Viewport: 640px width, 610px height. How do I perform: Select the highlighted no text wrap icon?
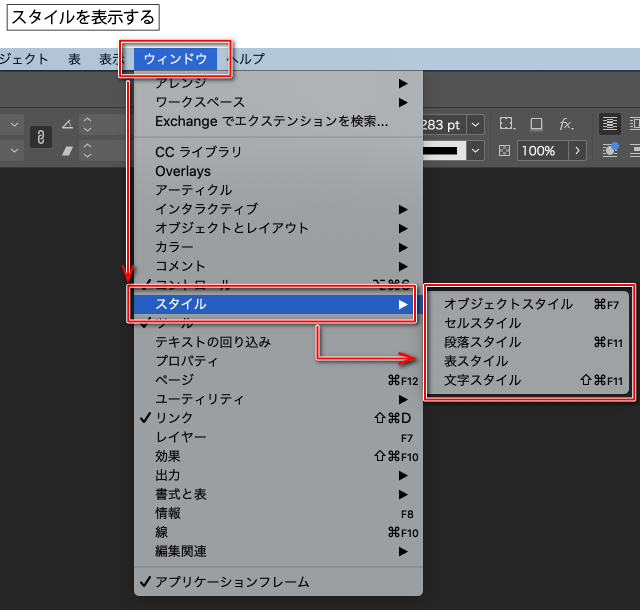pyautogui.click(x=610, y=124)
